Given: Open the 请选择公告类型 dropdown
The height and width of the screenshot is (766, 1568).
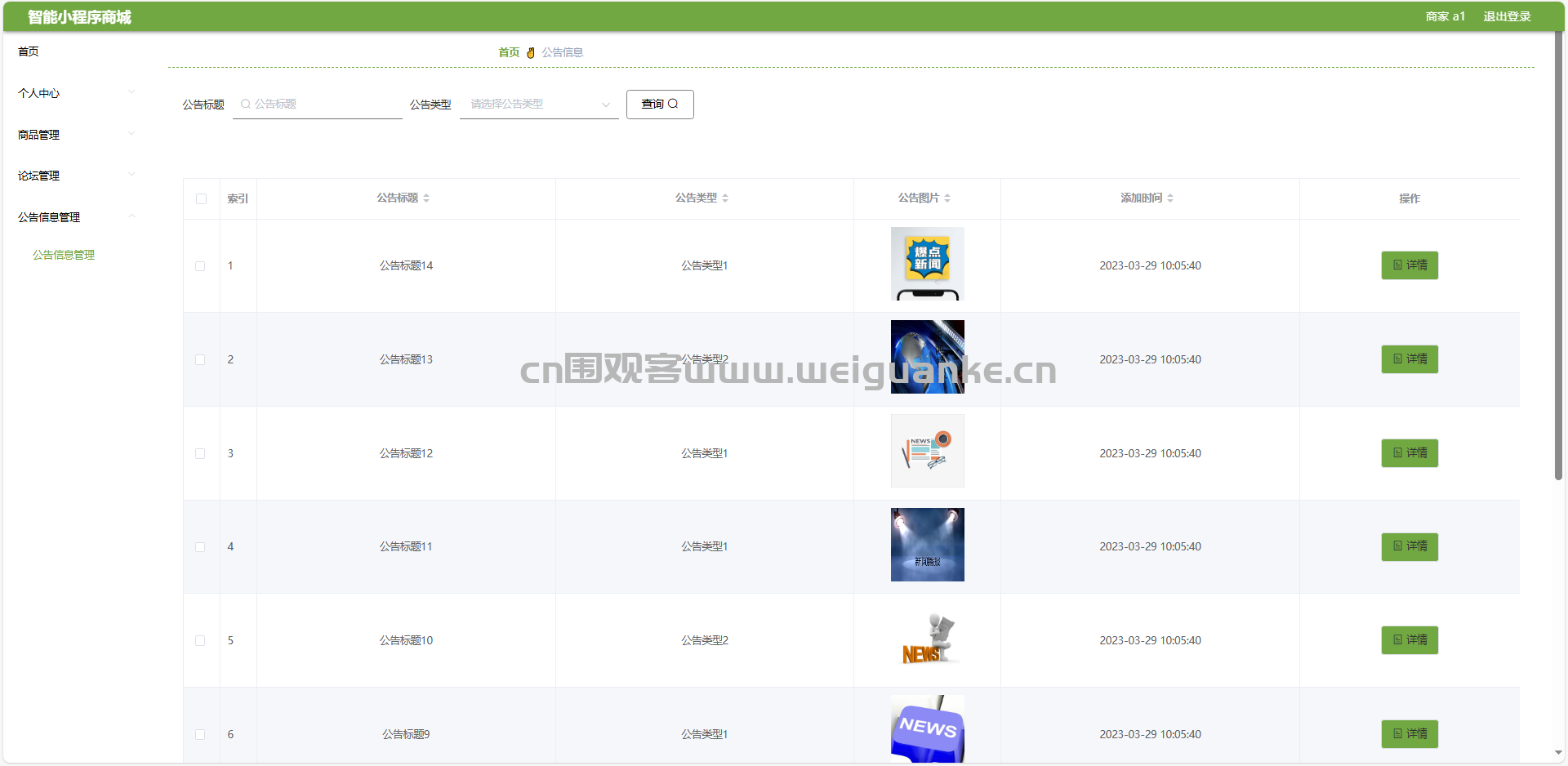Looking at the screenshot, I should (x=539, y=104).
